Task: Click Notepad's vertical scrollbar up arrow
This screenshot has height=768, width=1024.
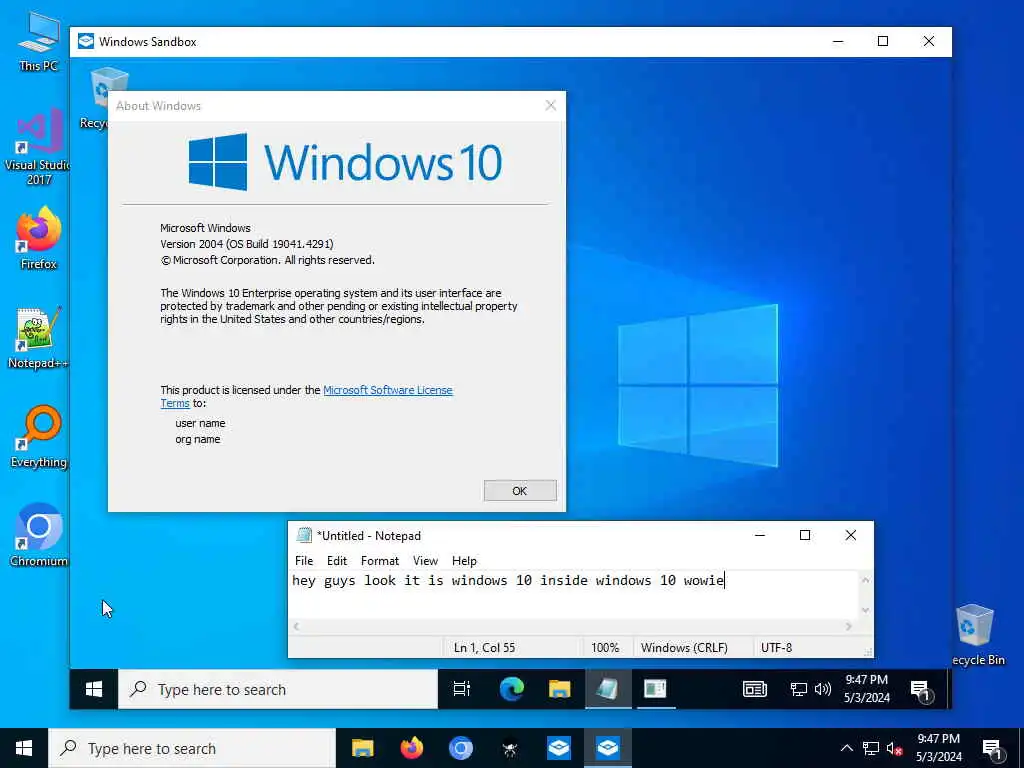Action: click(865, 580)
